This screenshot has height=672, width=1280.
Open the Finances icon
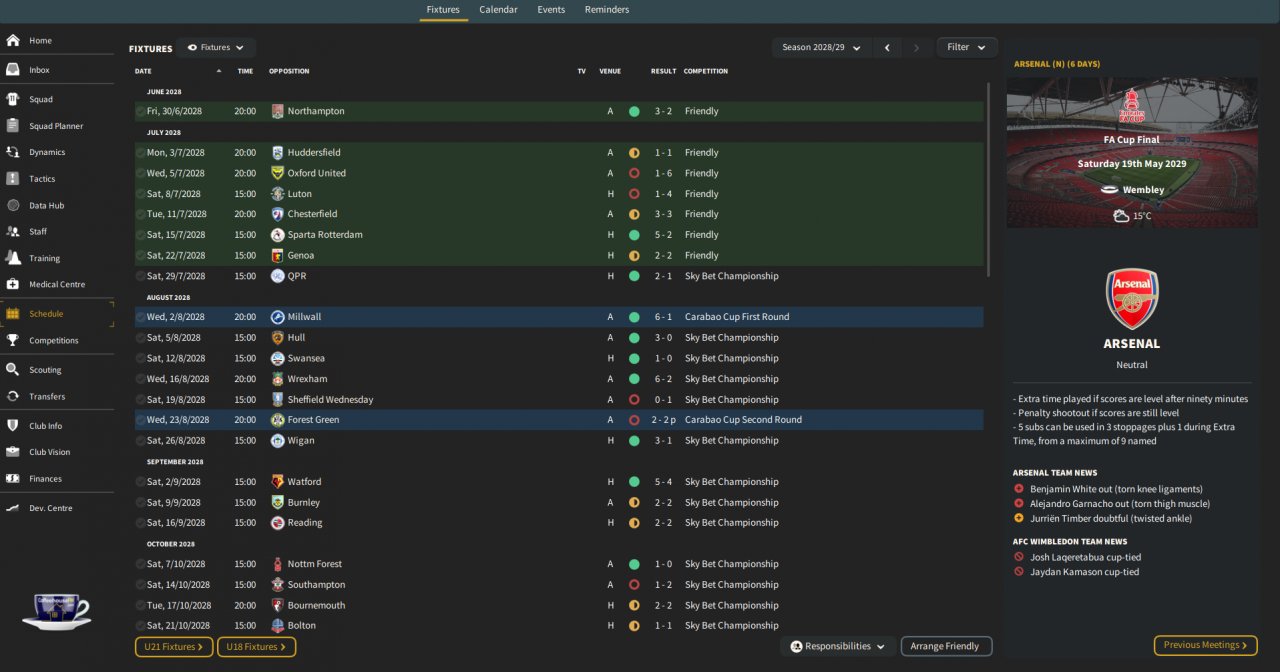13,479
